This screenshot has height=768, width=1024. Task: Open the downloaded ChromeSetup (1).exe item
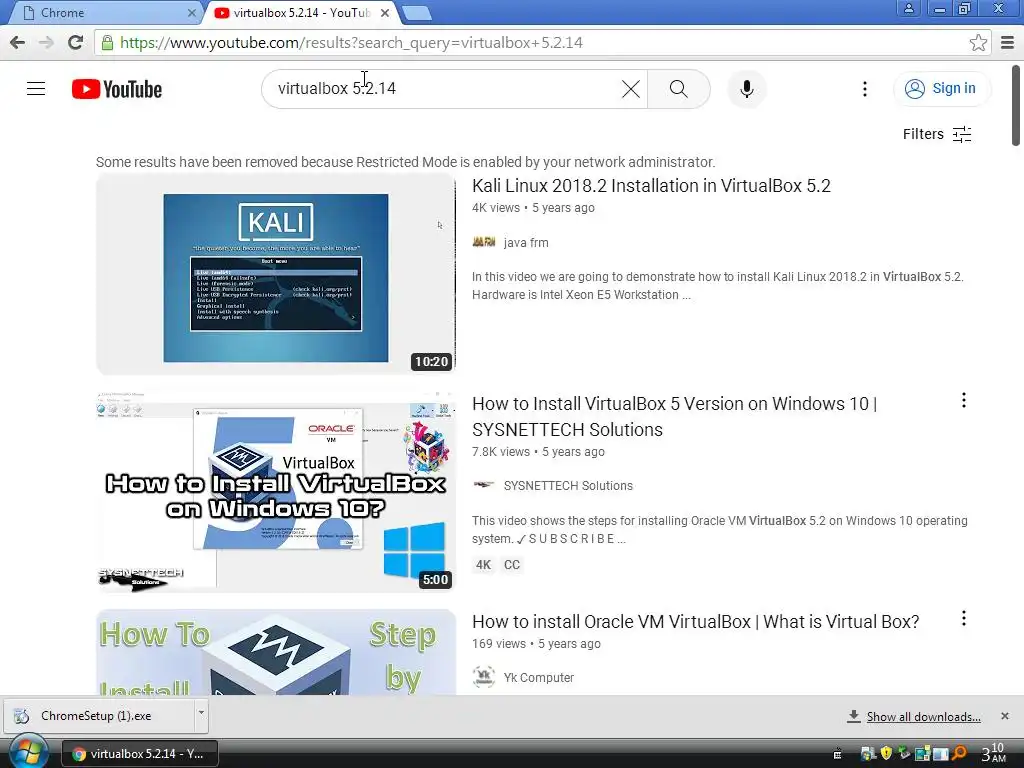98,716
